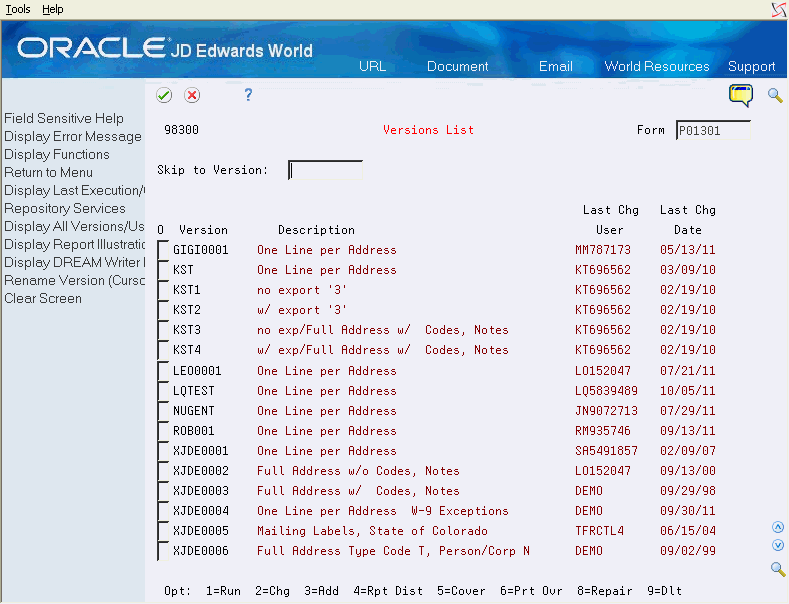
Task: Click the Versions List title
Action: tap(428, 130)
